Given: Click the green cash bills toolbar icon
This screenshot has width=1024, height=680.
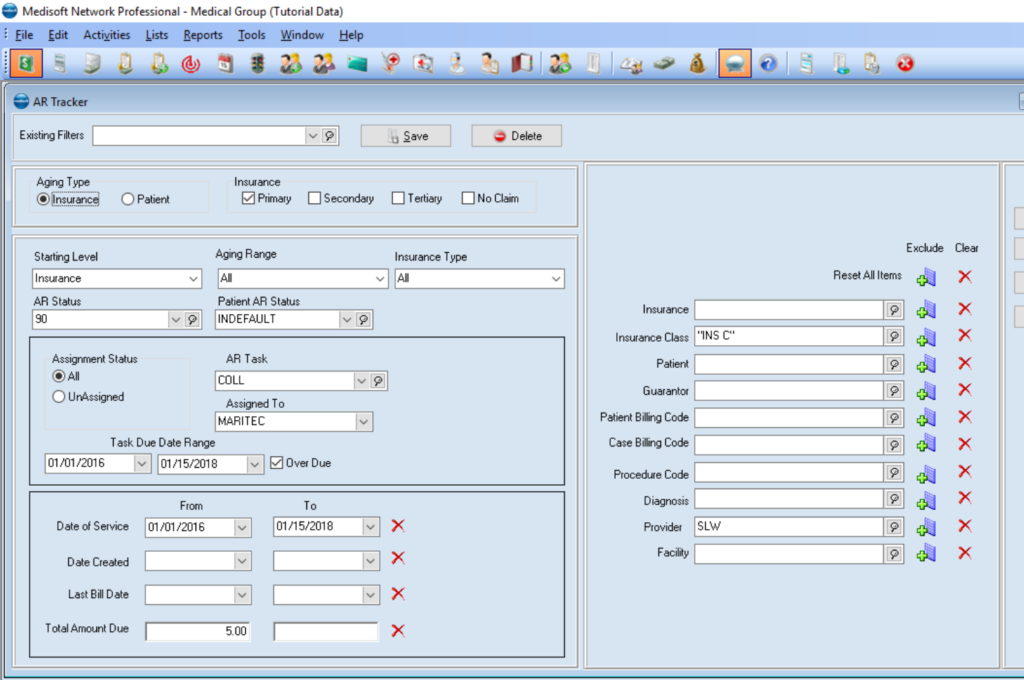Looking at the screenshot, I should (664, 64).
